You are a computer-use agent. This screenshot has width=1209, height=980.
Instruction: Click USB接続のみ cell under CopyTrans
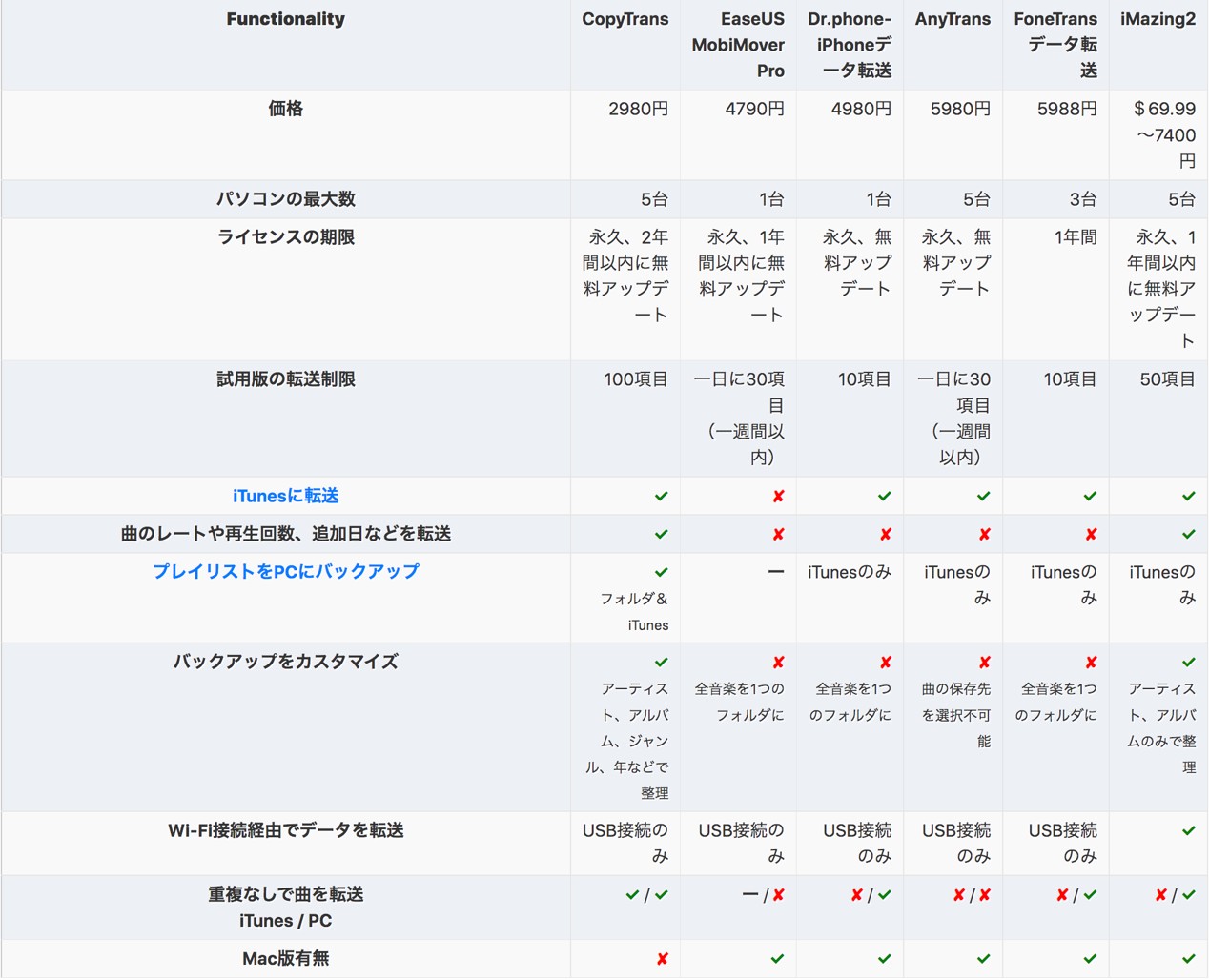coord(625,844)
